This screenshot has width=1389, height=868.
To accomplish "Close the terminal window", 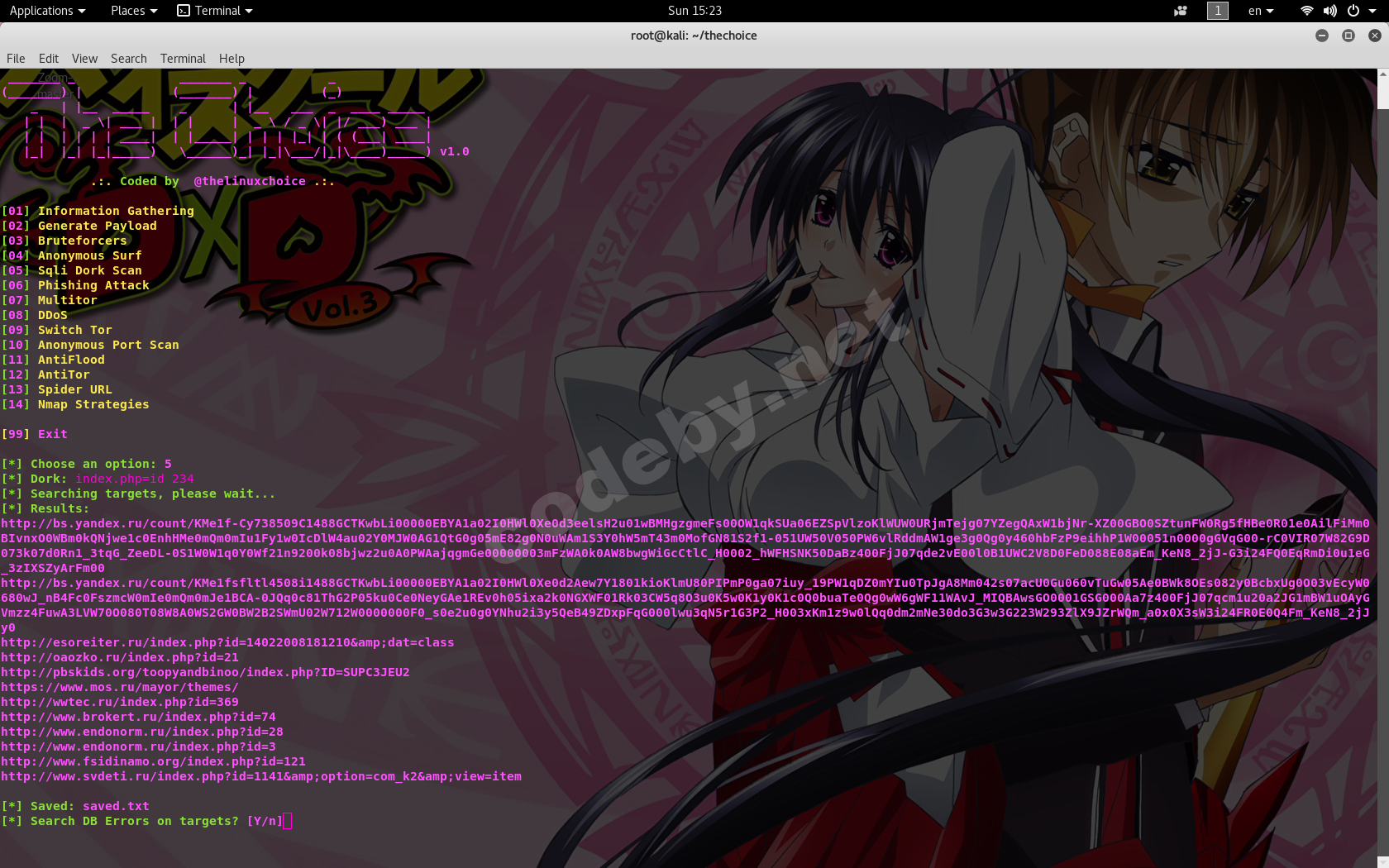I will pyautogui.click(x=1375, y=36).
